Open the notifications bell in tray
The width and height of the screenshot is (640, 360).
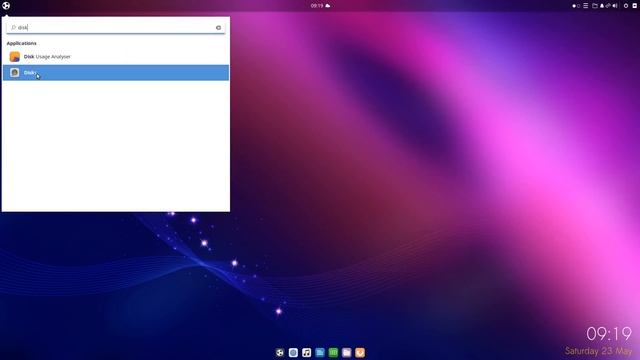(602, 6)
